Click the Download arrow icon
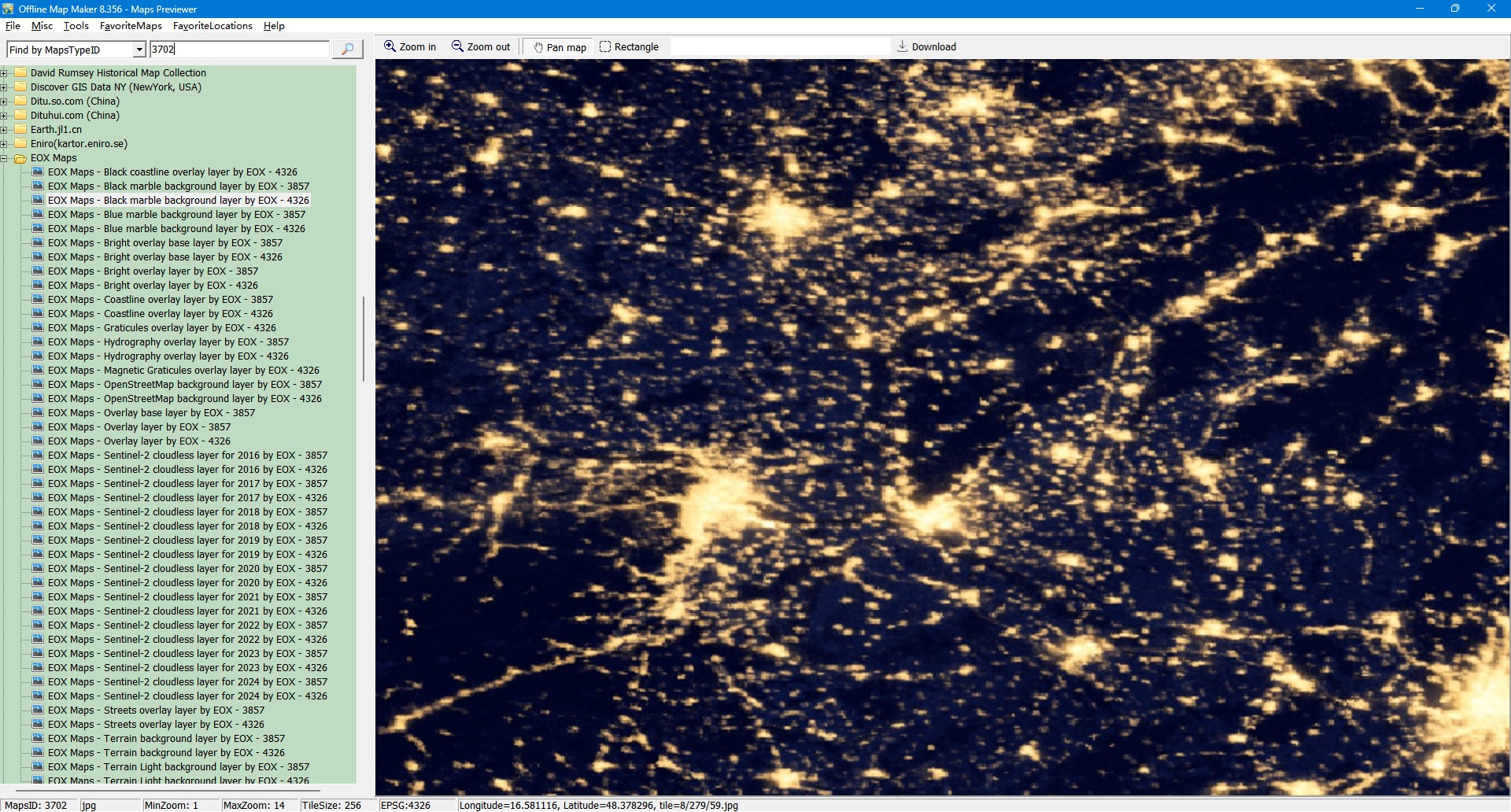This screenshot has width=1511, height=812. point(903,47)
